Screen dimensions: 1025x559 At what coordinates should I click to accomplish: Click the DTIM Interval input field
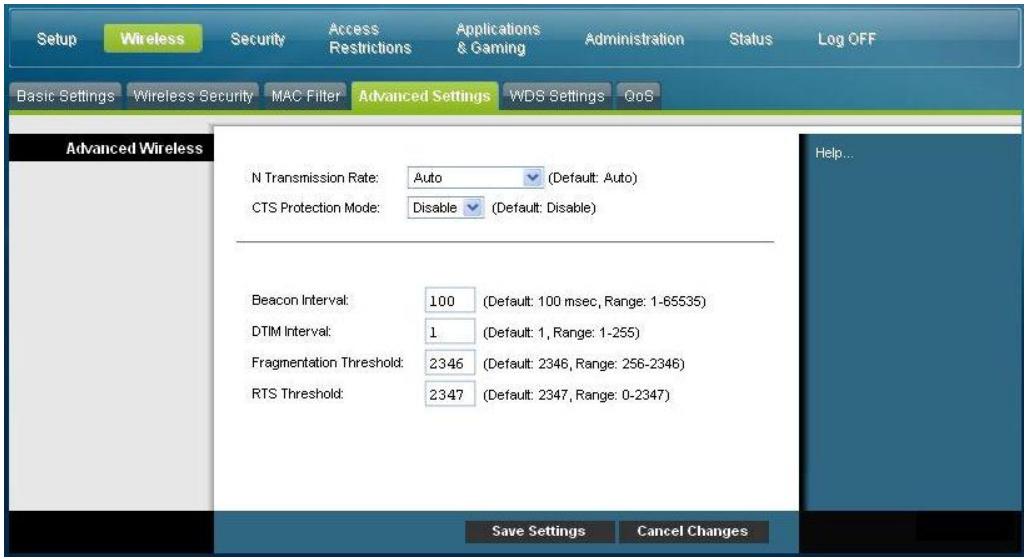pos(450,331)
